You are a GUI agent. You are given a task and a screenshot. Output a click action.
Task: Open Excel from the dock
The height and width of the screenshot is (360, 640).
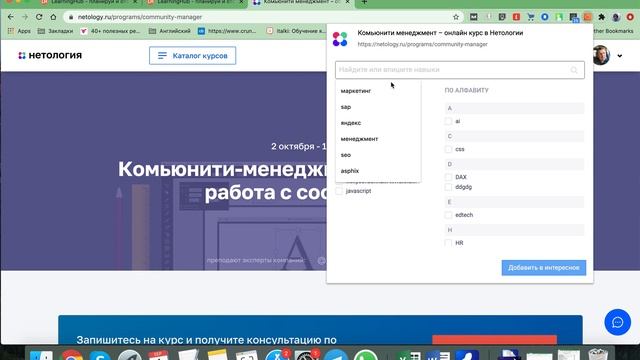tap(409, 356)
